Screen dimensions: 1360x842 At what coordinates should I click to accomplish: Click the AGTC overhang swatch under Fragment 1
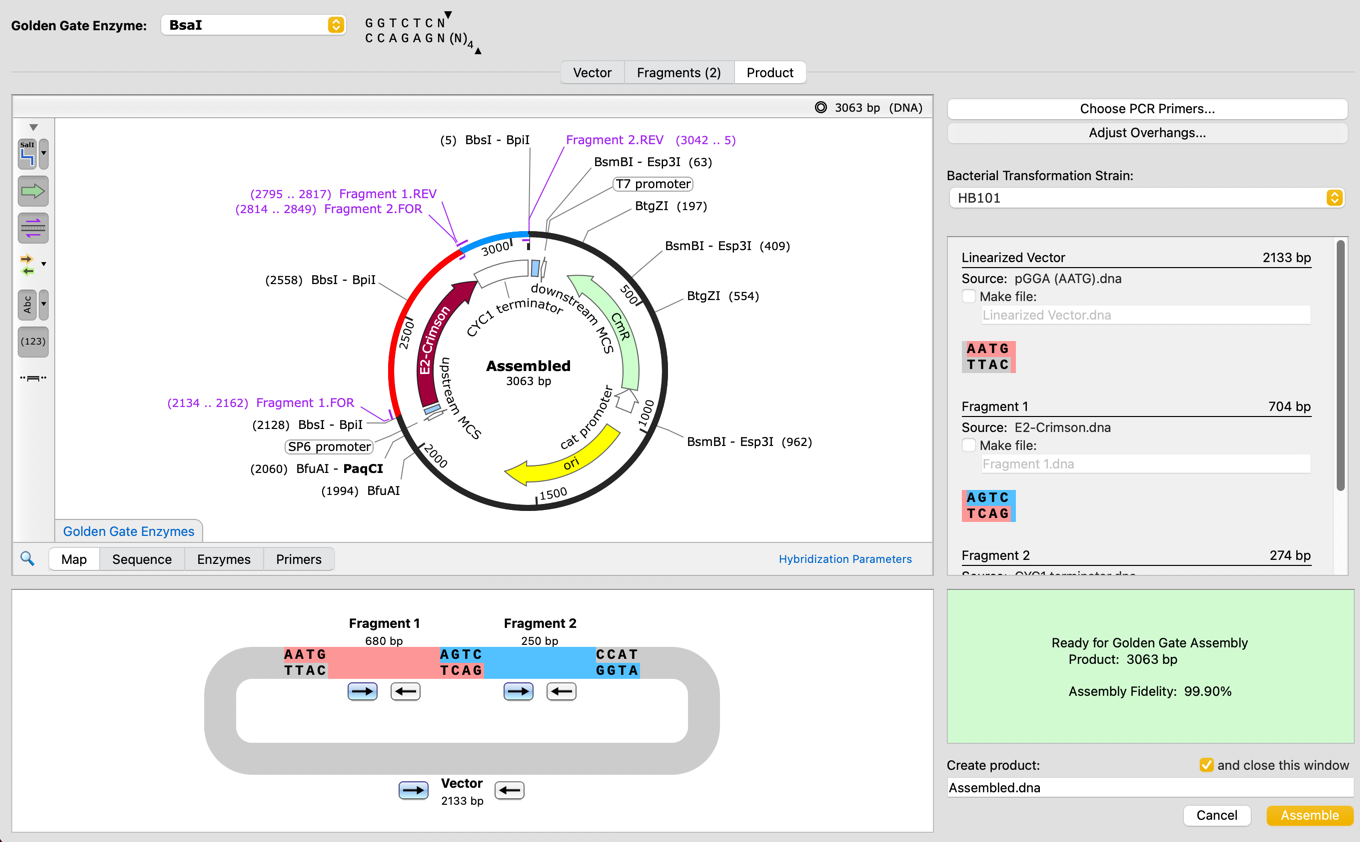coord(989,506)
